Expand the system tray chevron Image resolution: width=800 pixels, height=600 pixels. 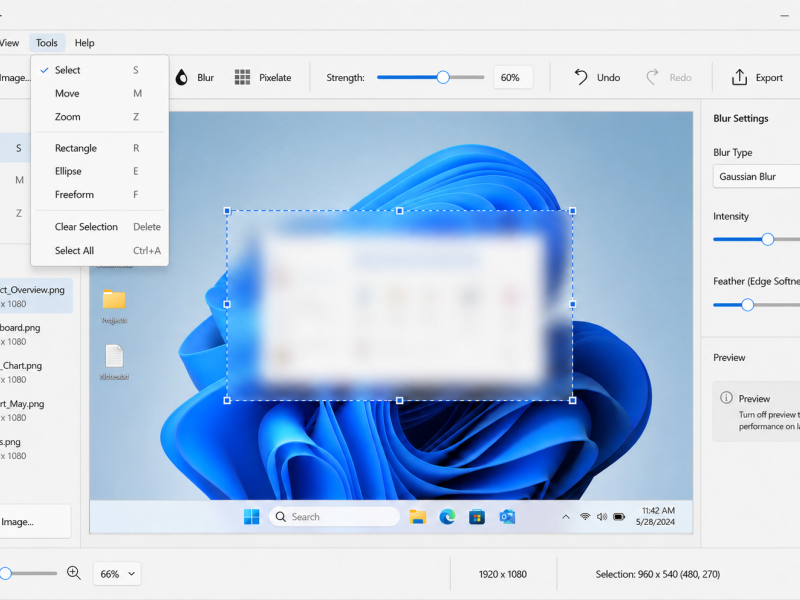566,517
